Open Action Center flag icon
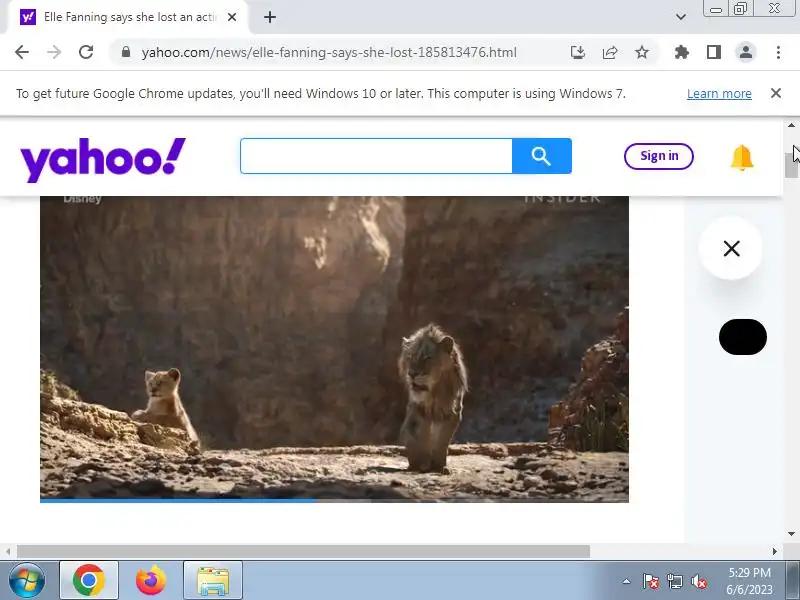 pos(650,581)
